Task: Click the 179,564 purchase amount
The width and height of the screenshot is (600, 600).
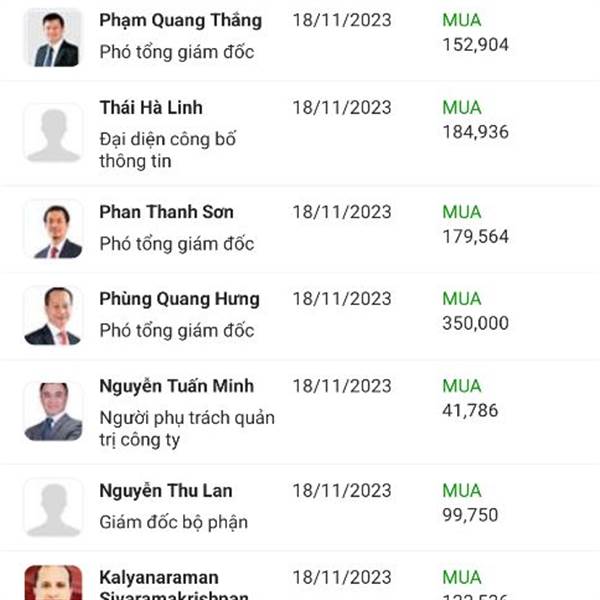Action: [475, 236]
